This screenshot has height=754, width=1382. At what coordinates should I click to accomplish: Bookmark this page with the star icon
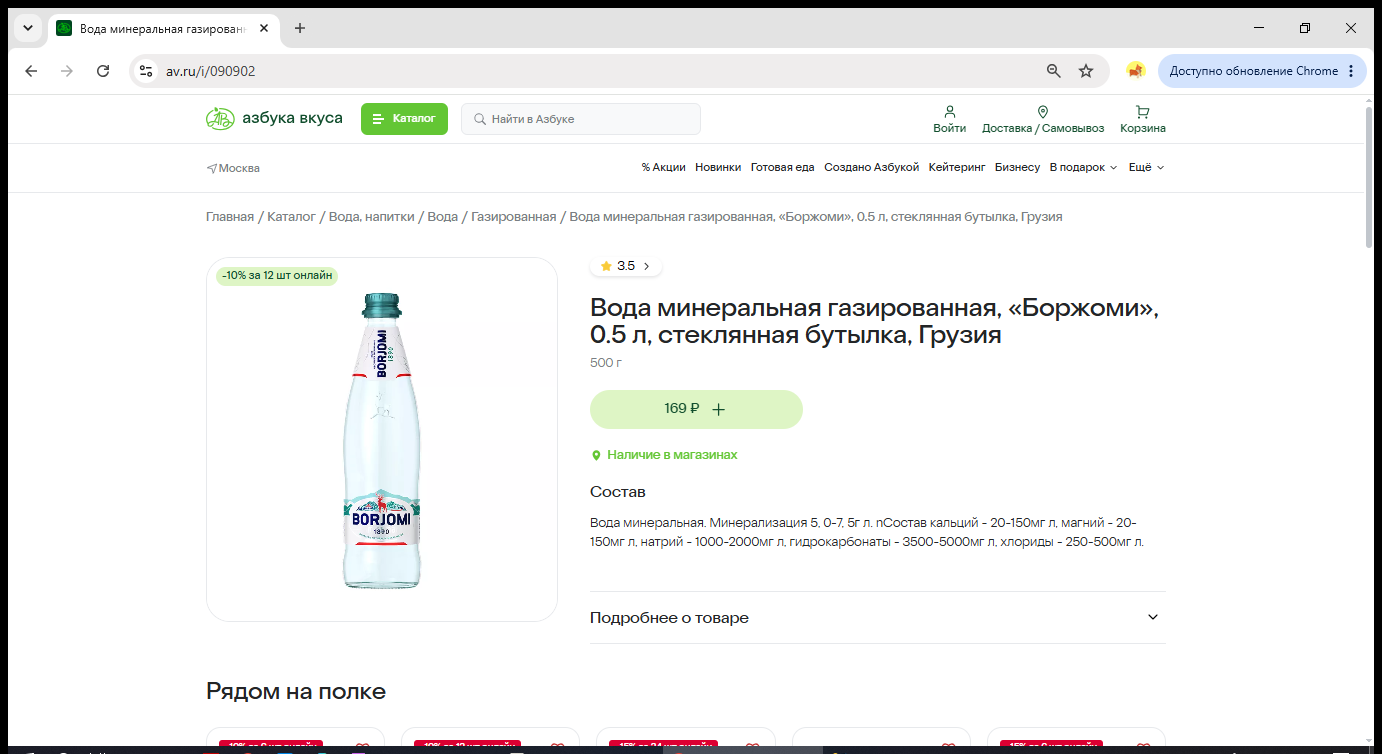[x=1086, y=71]
